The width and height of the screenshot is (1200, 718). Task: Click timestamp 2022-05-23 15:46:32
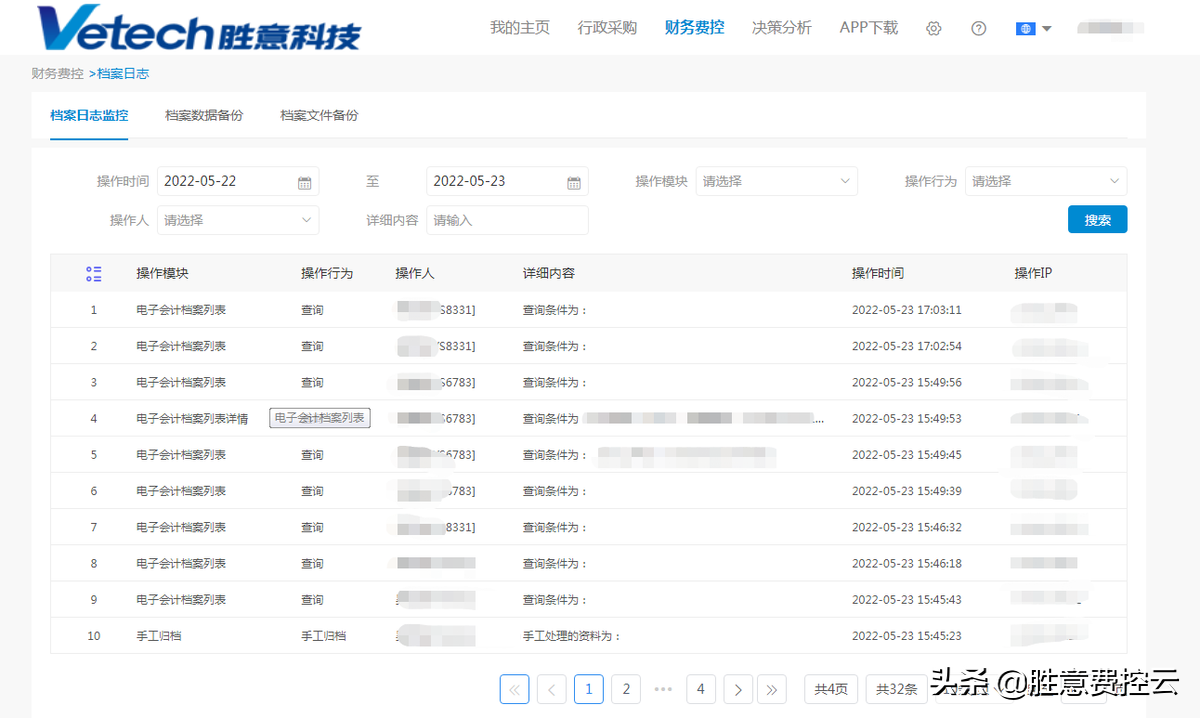pos(907,527)
